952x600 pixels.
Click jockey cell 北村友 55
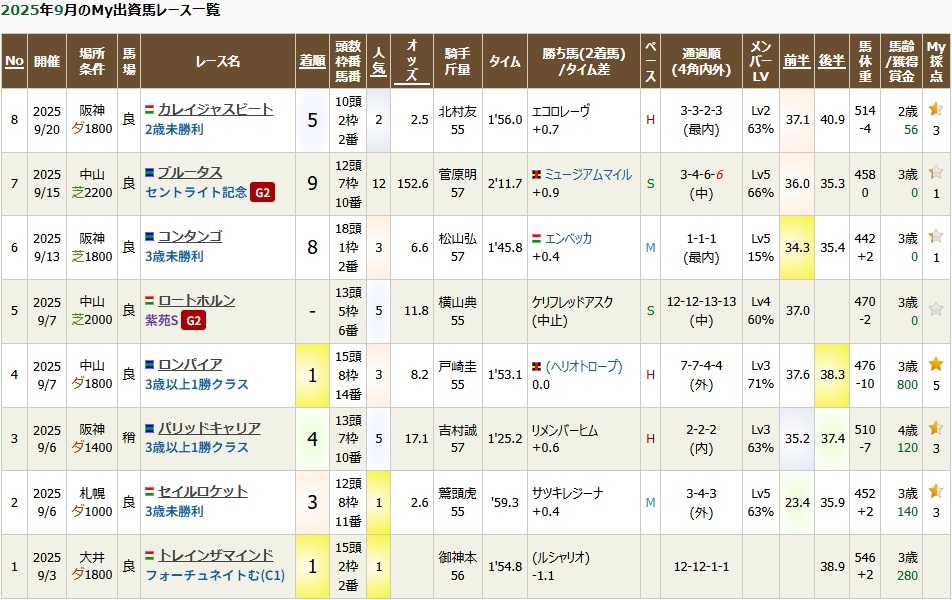pyautogui.click(x=458, y=120)
